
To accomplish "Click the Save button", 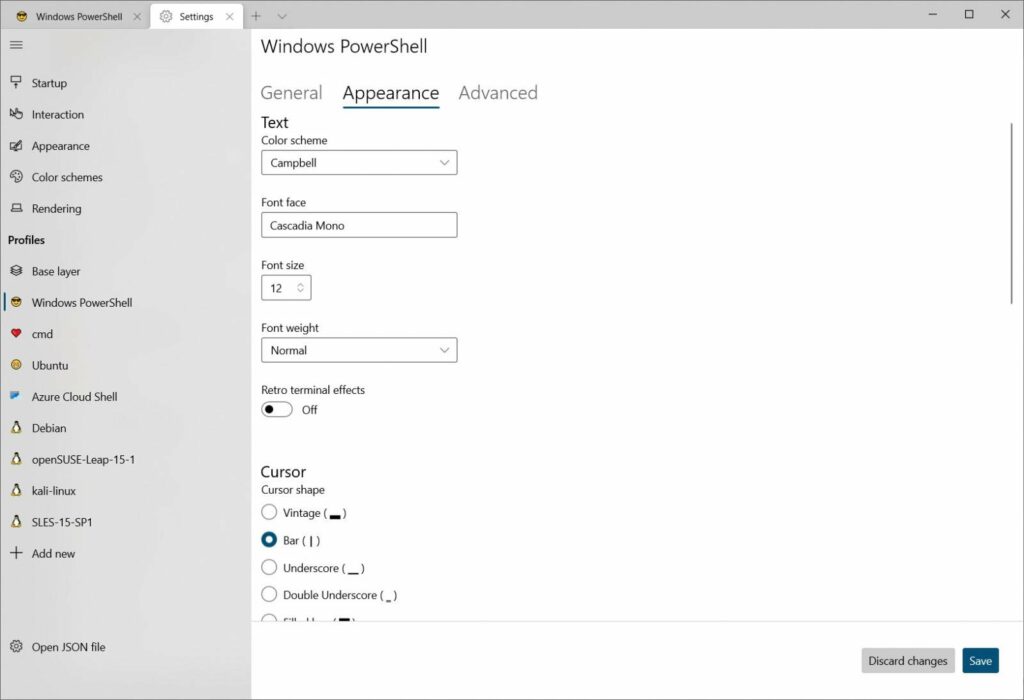I will tap(980, 660).
